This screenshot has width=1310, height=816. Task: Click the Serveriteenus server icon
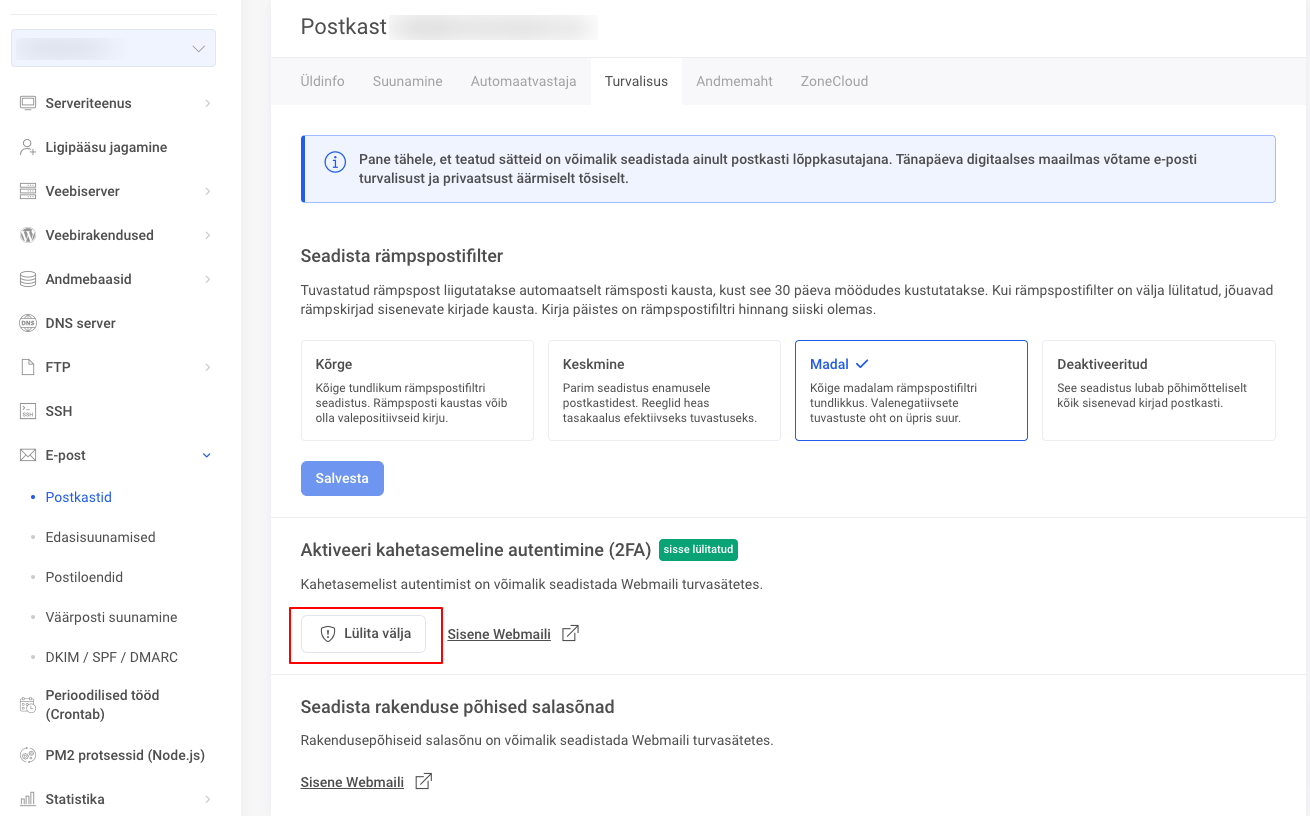(x=28, y=103)
